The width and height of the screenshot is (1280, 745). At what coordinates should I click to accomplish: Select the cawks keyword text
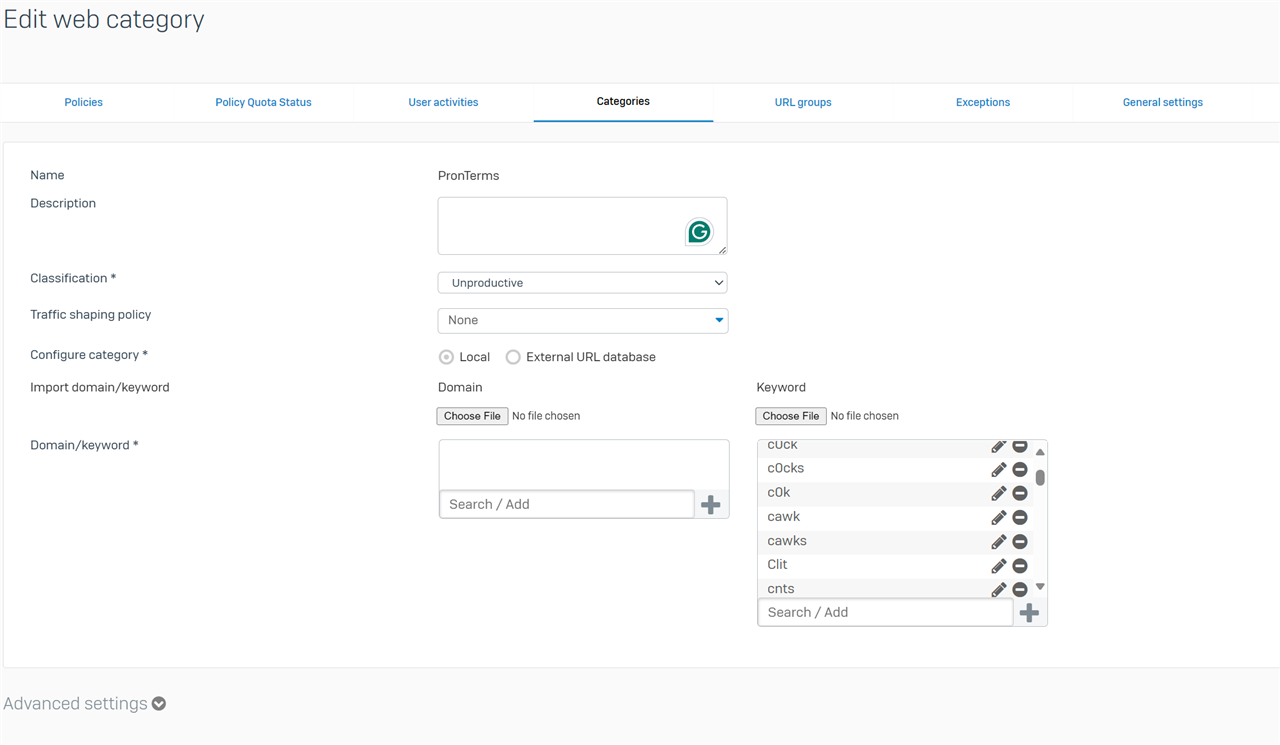787,540
